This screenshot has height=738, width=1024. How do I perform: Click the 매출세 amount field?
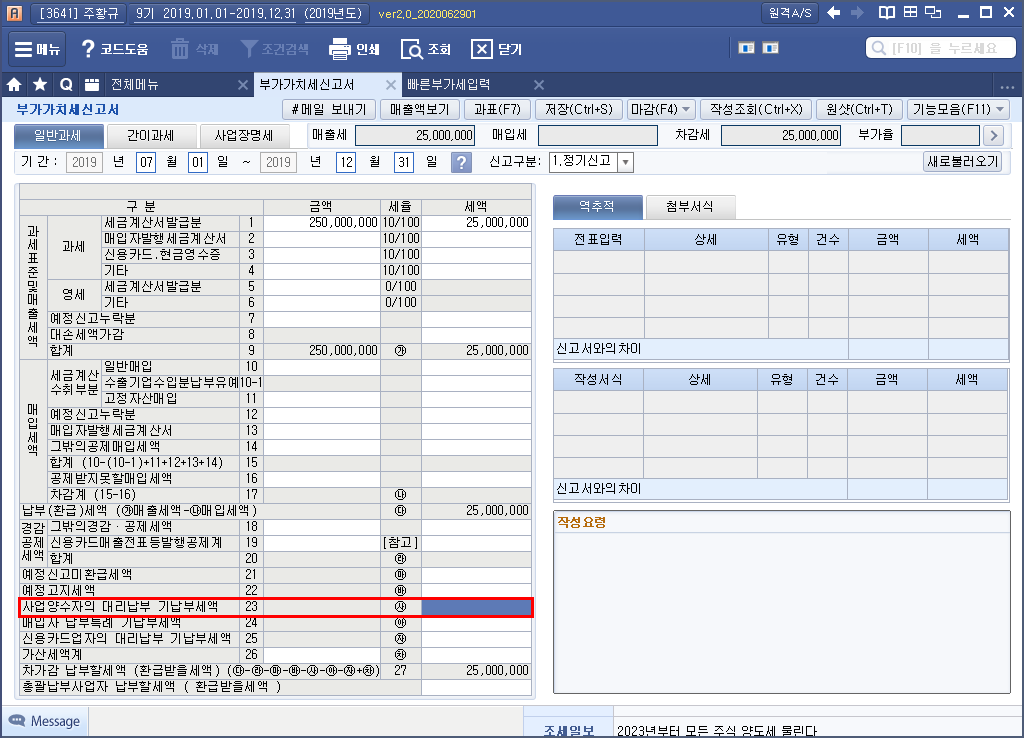(415, 135)
